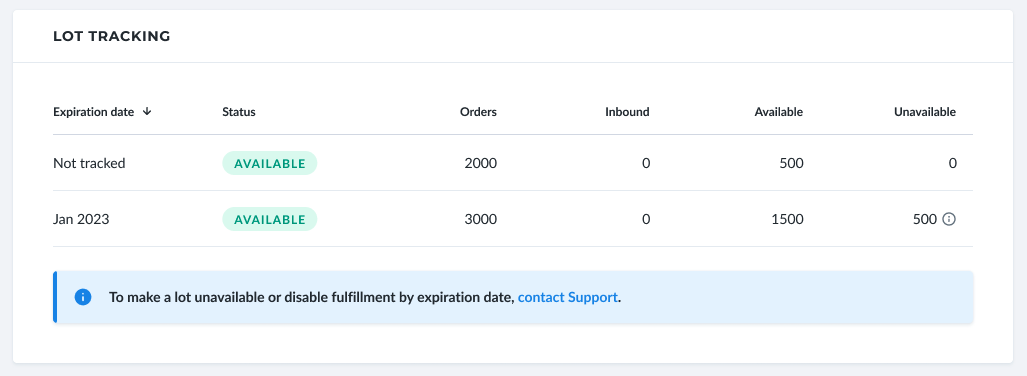Screen dimensions: 1027x376
Task: Click the 500 available value for Not tracked
Action: (791, 163)
